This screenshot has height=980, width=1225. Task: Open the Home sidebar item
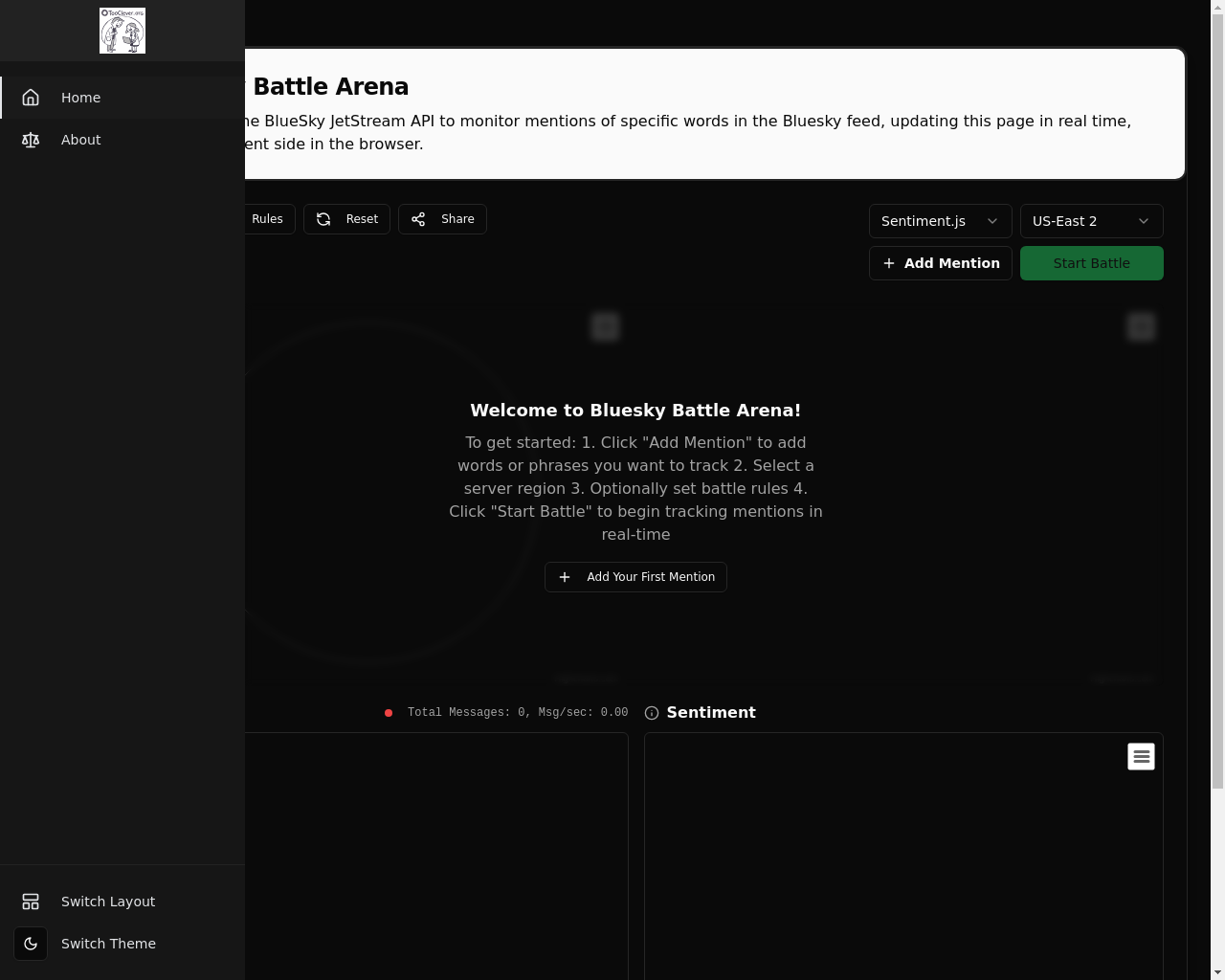click(x=122, y=98)
